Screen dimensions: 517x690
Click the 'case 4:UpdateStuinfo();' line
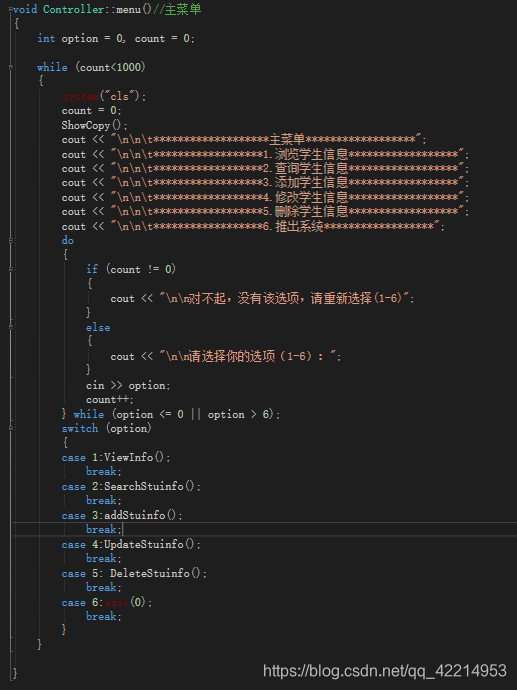(131, 544)
